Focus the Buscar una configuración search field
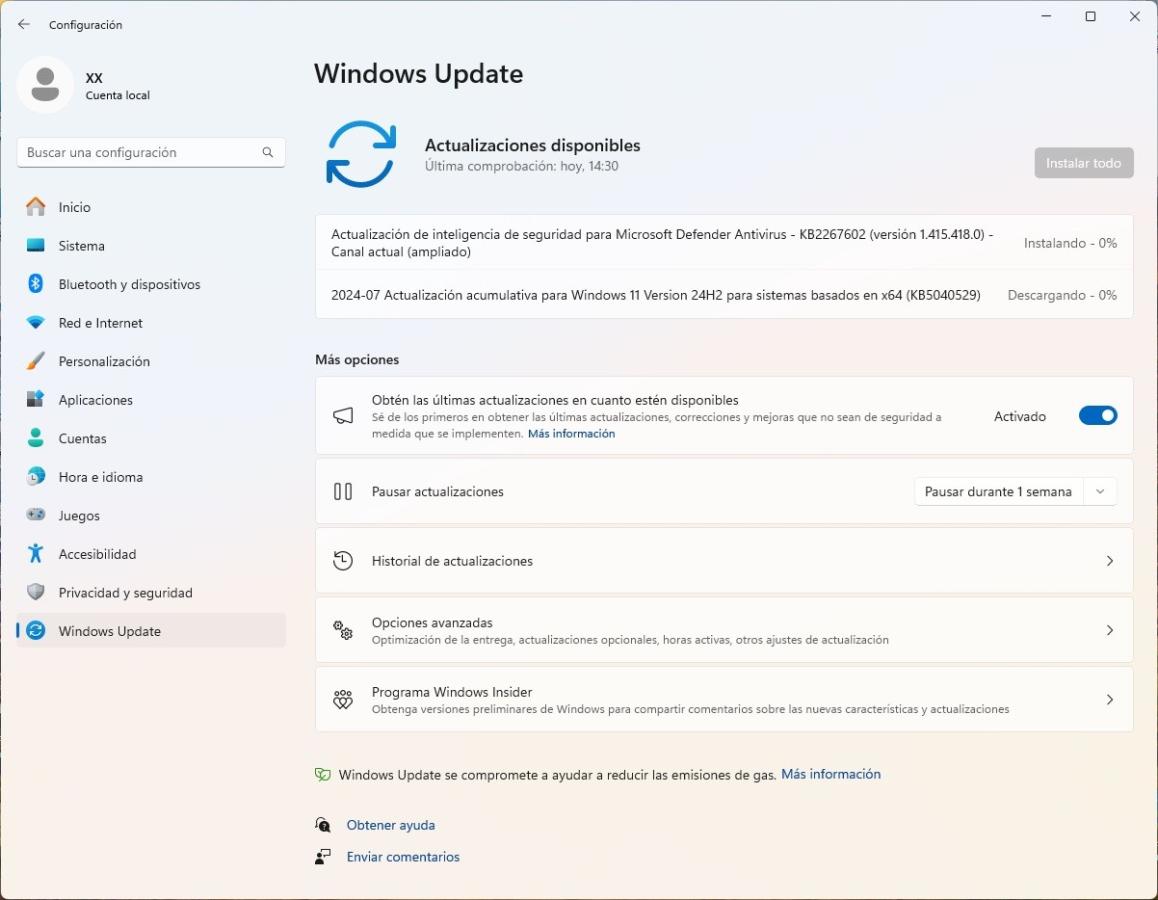 pos(140,152)
